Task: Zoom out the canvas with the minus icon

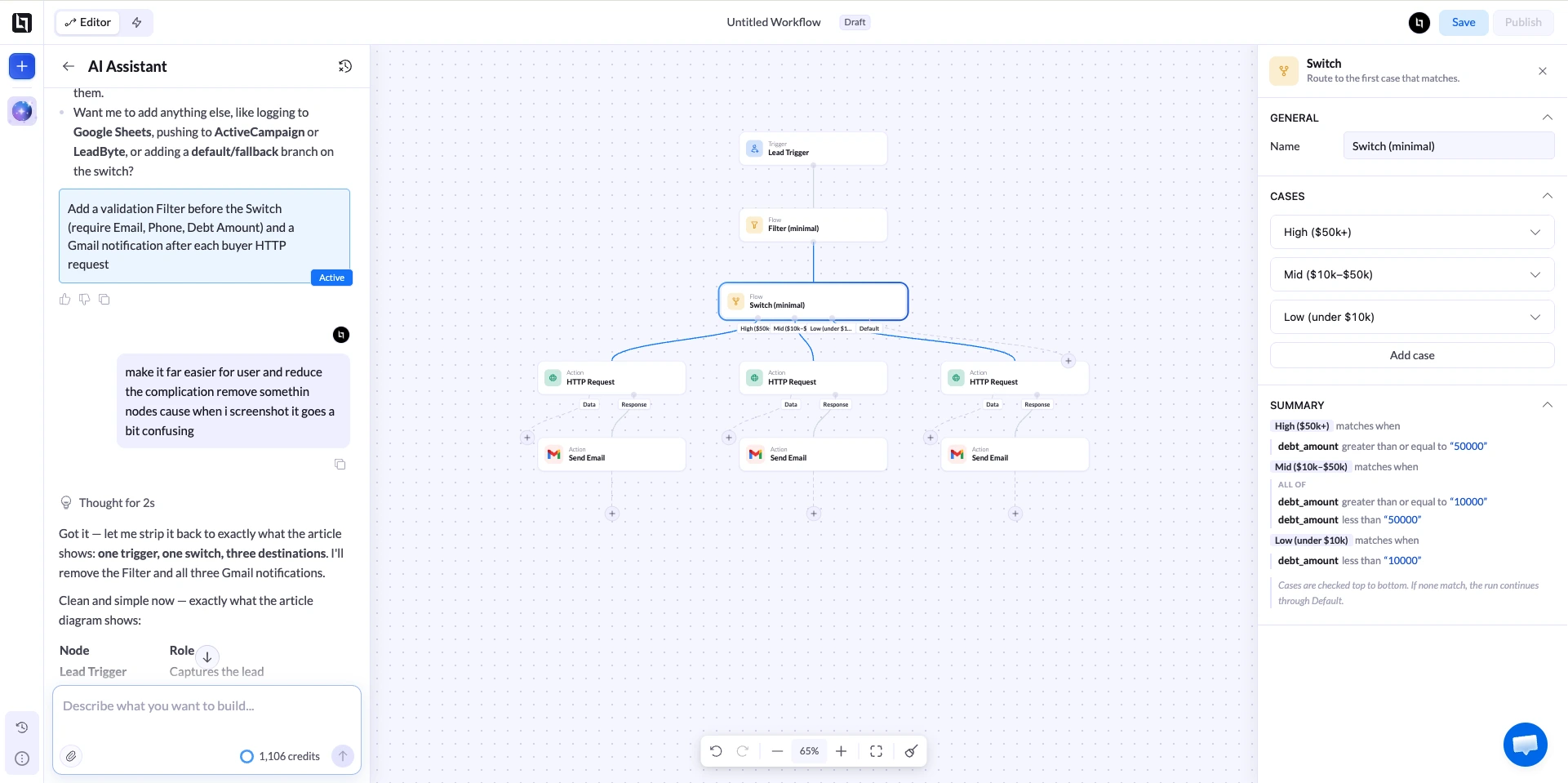Action: coord(777,751)
